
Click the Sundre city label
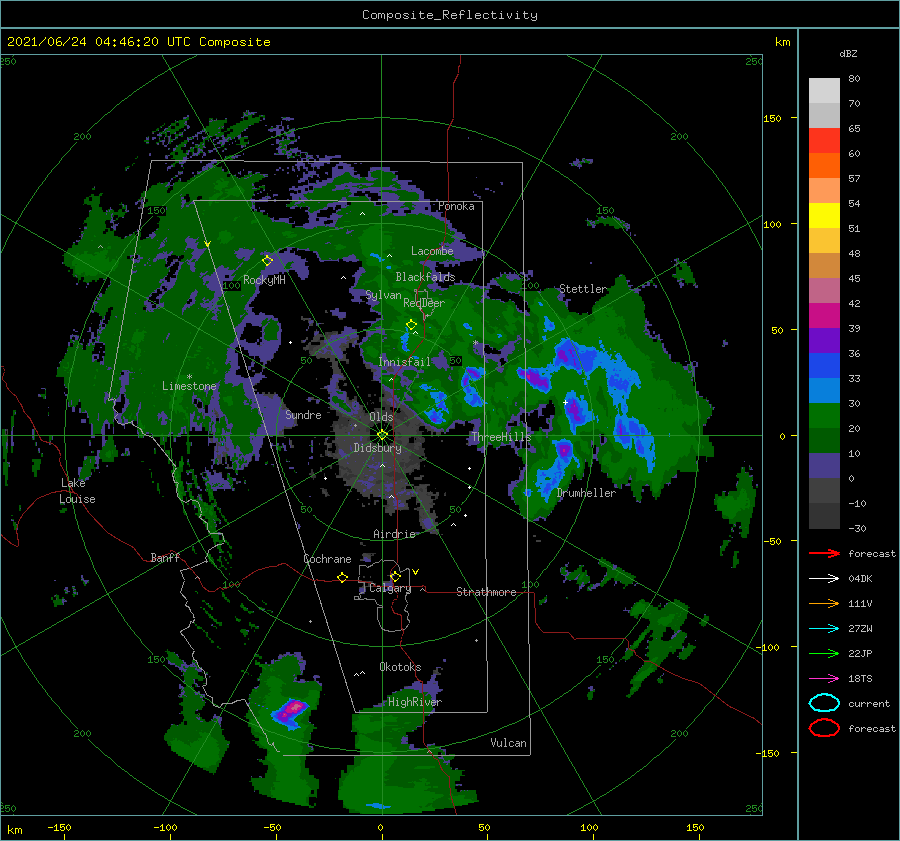304,414
